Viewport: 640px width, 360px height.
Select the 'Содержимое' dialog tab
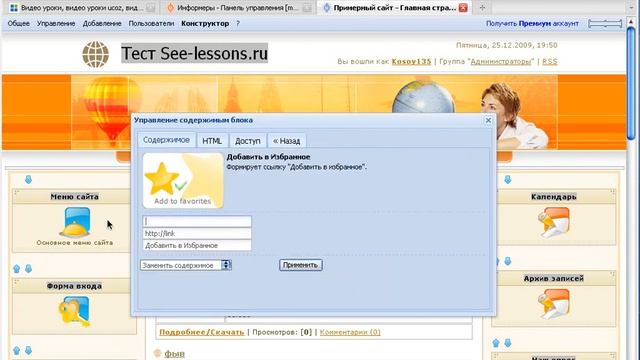click(166, 140)
